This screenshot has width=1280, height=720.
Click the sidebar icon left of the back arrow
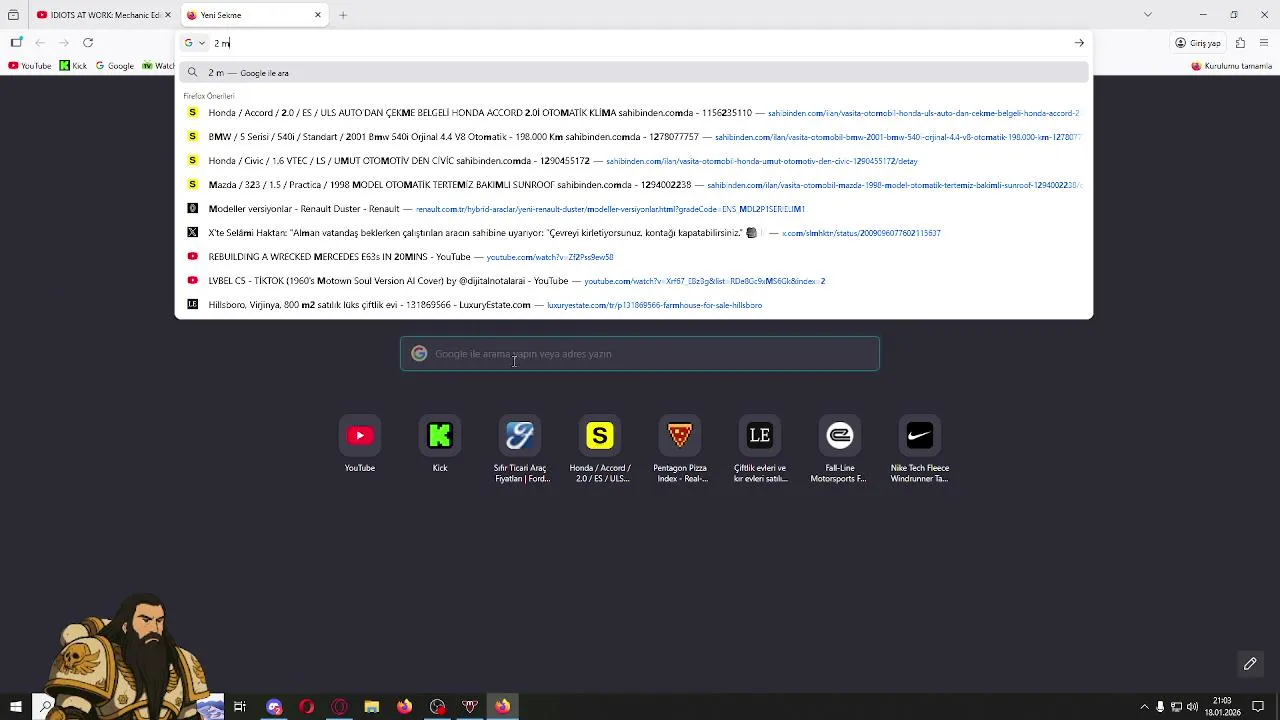point(16,43)
